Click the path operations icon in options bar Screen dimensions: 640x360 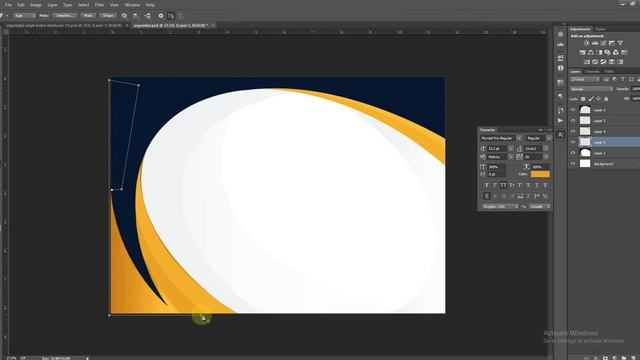pyautogui.click(x=124, y=16)
